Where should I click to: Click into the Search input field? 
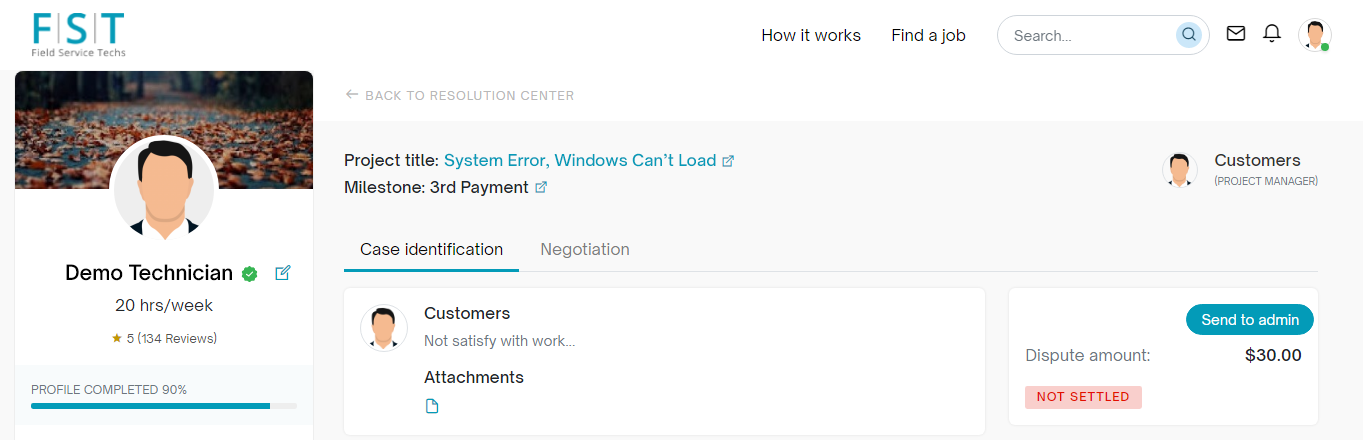pyautogui.click(x=1090, y=35)
